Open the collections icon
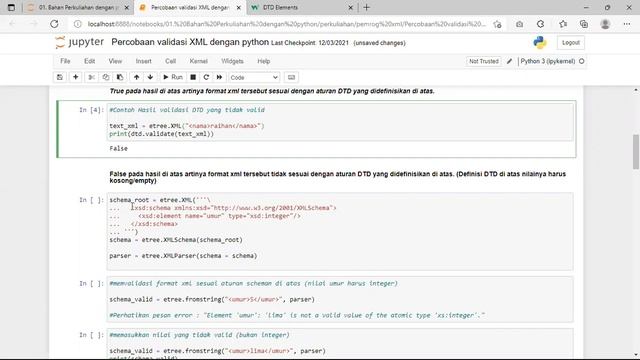640x360 pixels. click(x=584, y=24)
